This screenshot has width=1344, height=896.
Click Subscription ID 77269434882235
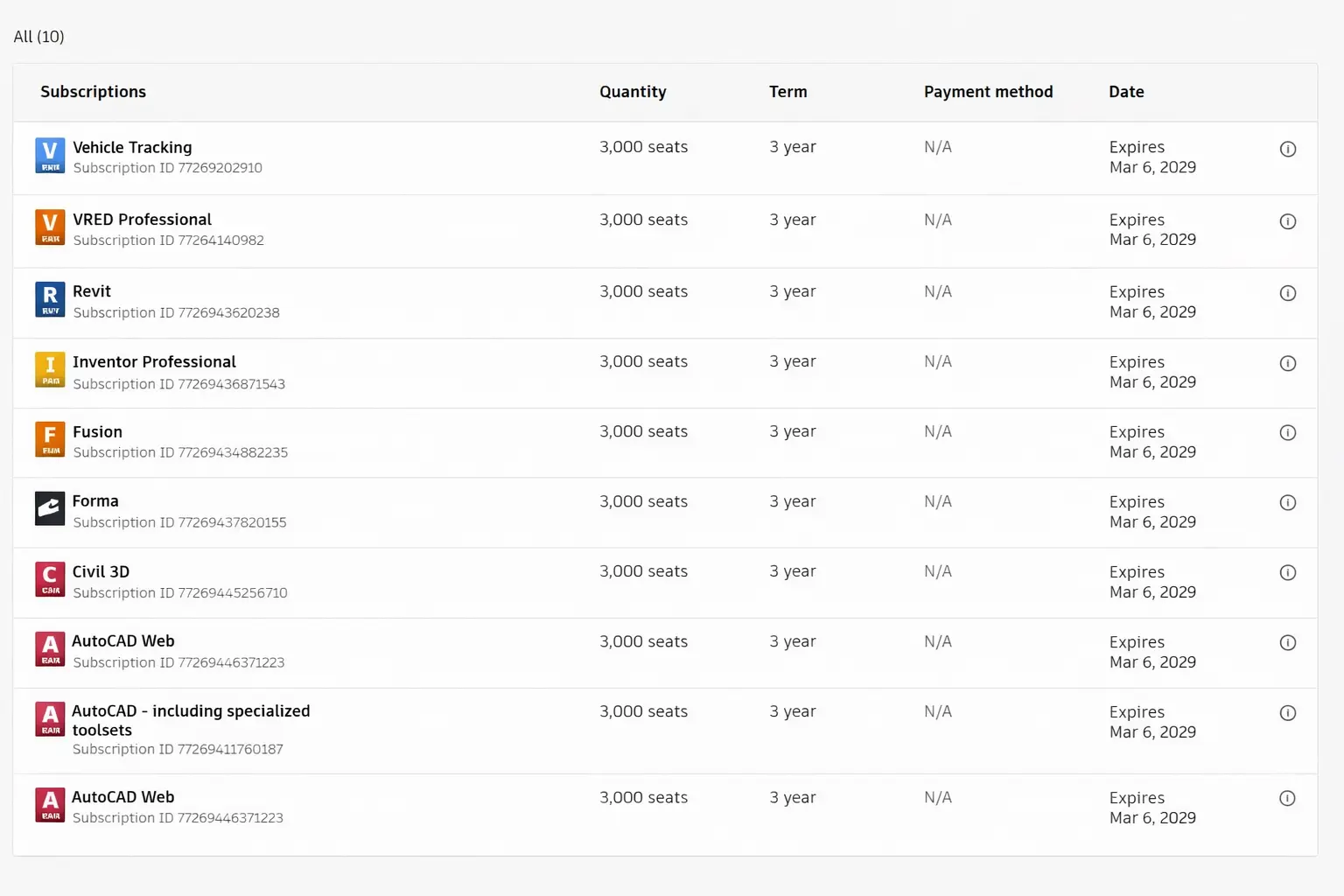[x=180, y=452]
